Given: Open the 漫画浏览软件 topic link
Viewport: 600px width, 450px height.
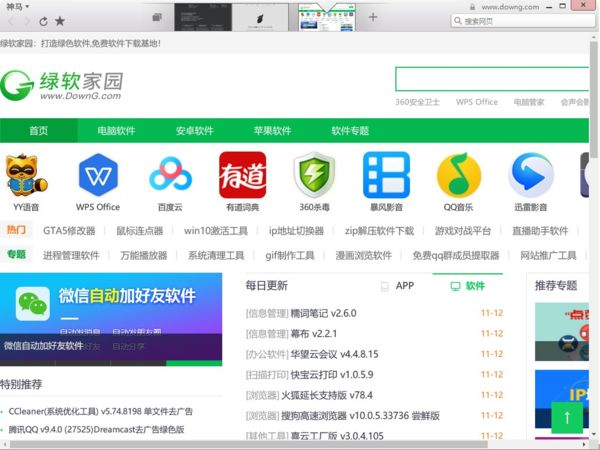Looking at the screenshot, I should [364, 255].
